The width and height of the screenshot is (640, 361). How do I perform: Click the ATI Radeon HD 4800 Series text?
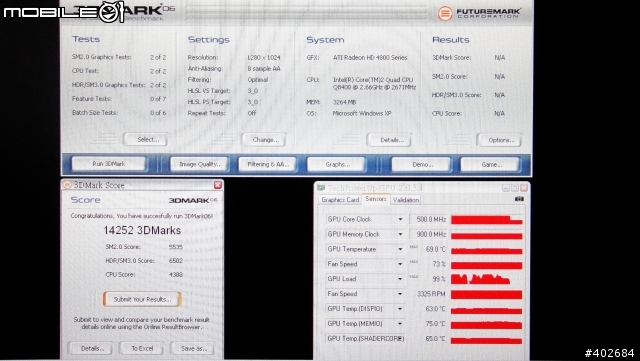370,58
